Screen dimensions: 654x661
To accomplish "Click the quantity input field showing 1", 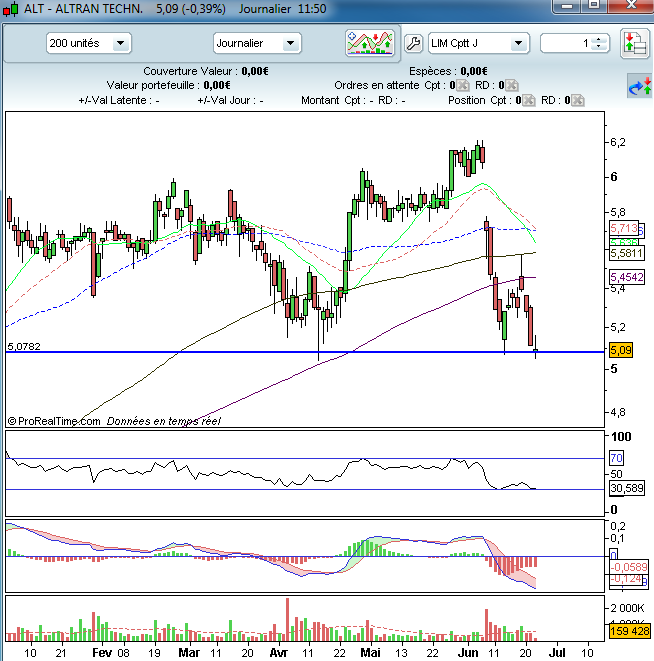I will [x=566, y=43].
